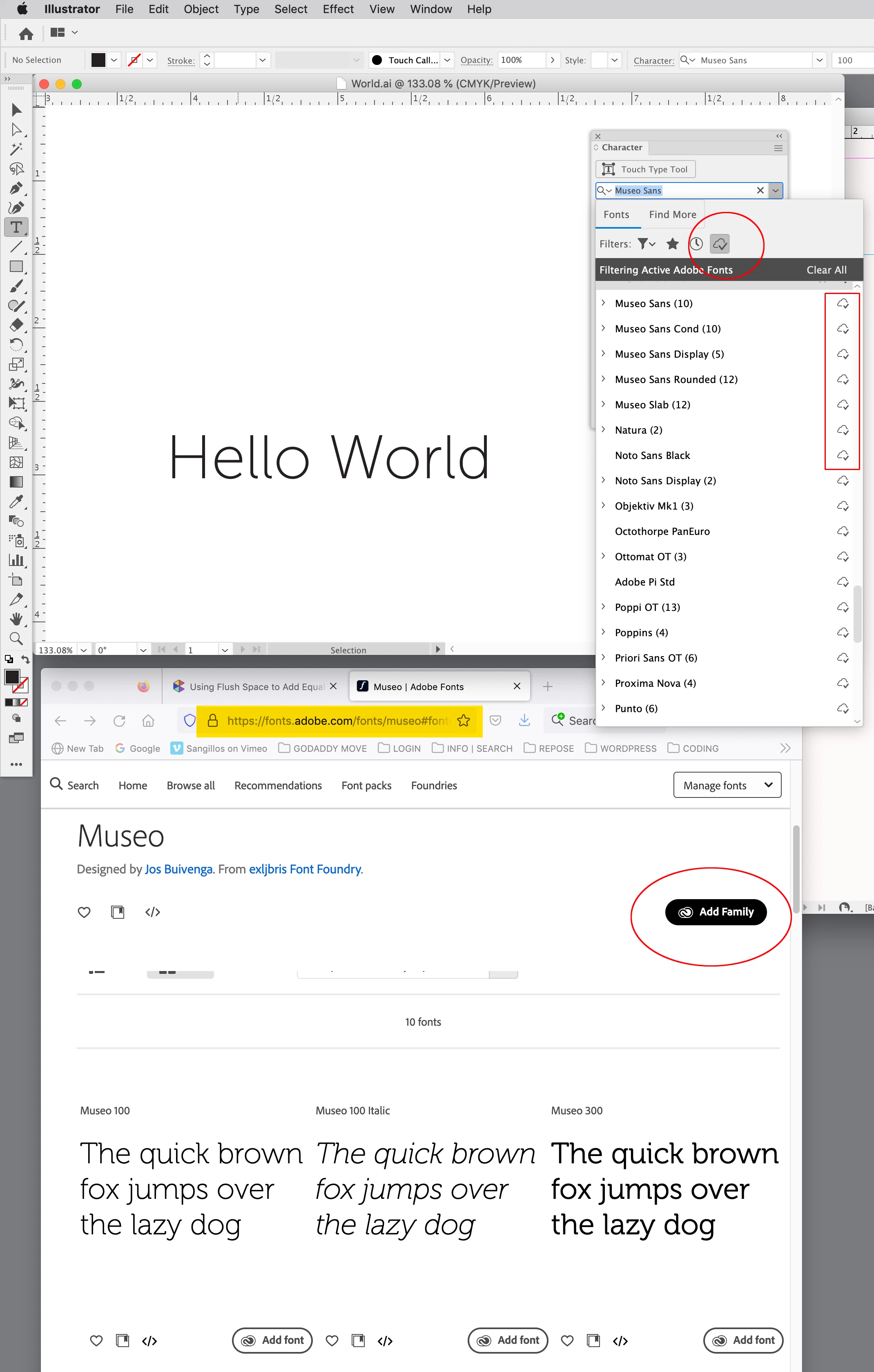Click Clear All in font filter bar
Screen dimensions: 874x1372
[826, 270]
